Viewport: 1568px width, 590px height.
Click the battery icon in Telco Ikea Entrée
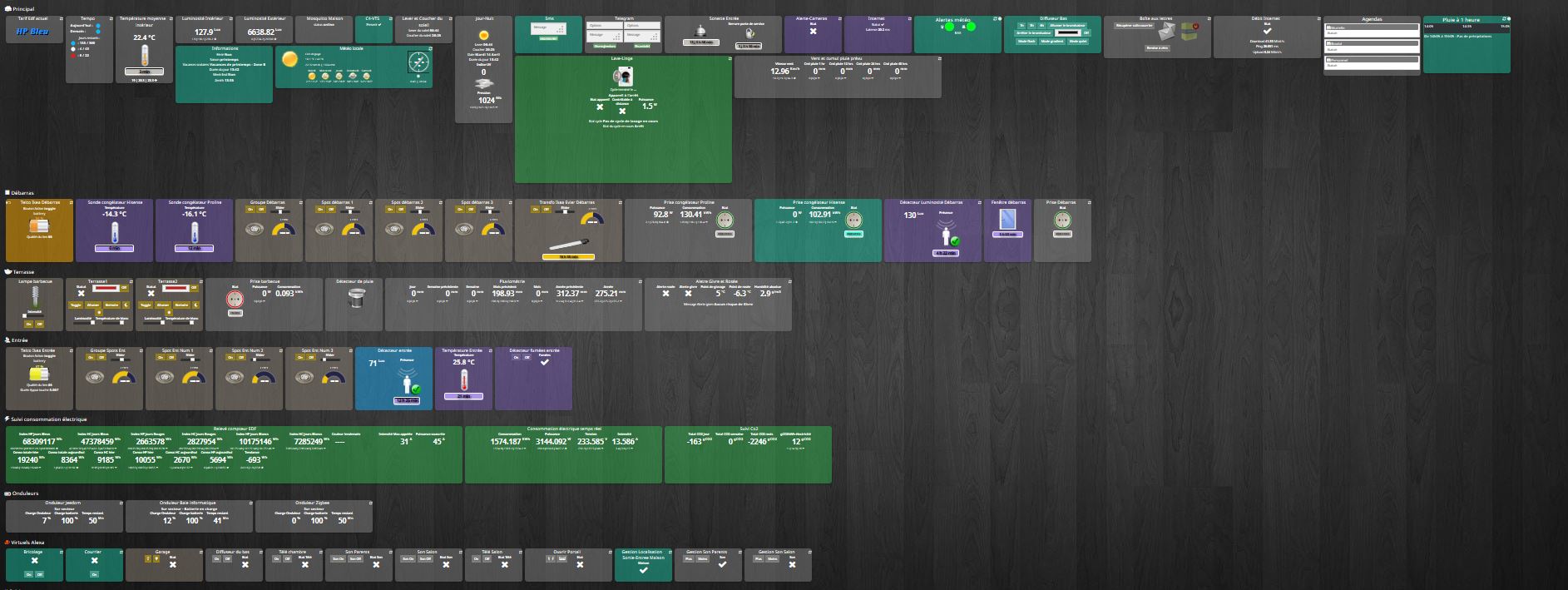point(39,375)
